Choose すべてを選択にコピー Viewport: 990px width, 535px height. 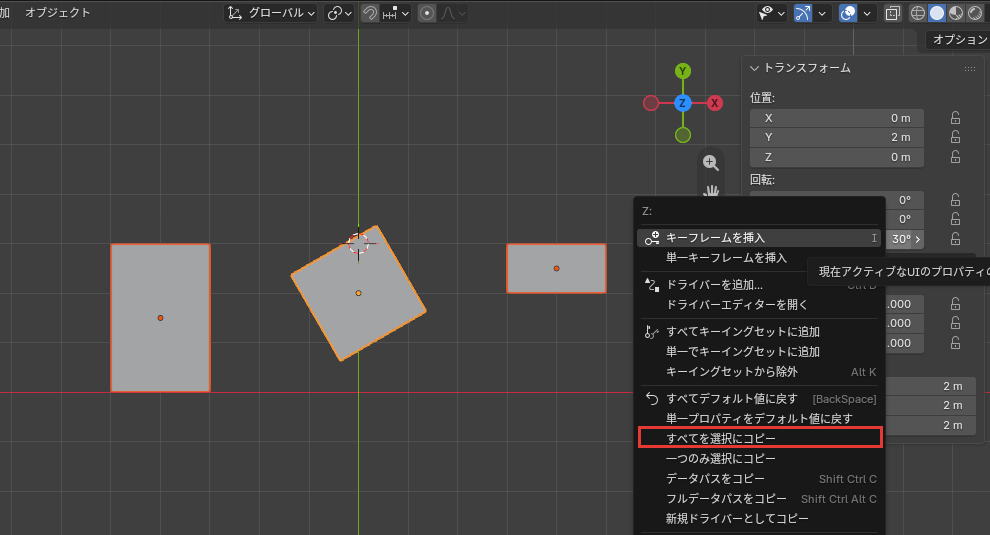click(x=759, y=438)
